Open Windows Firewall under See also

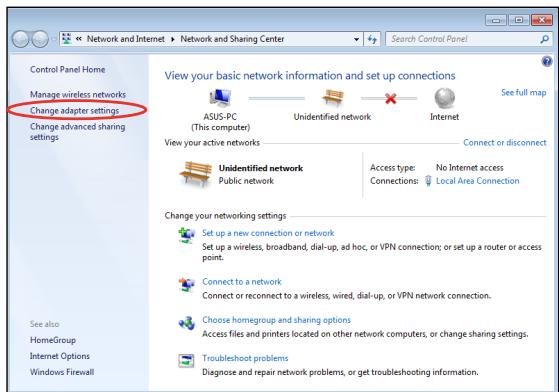[62, 372]
